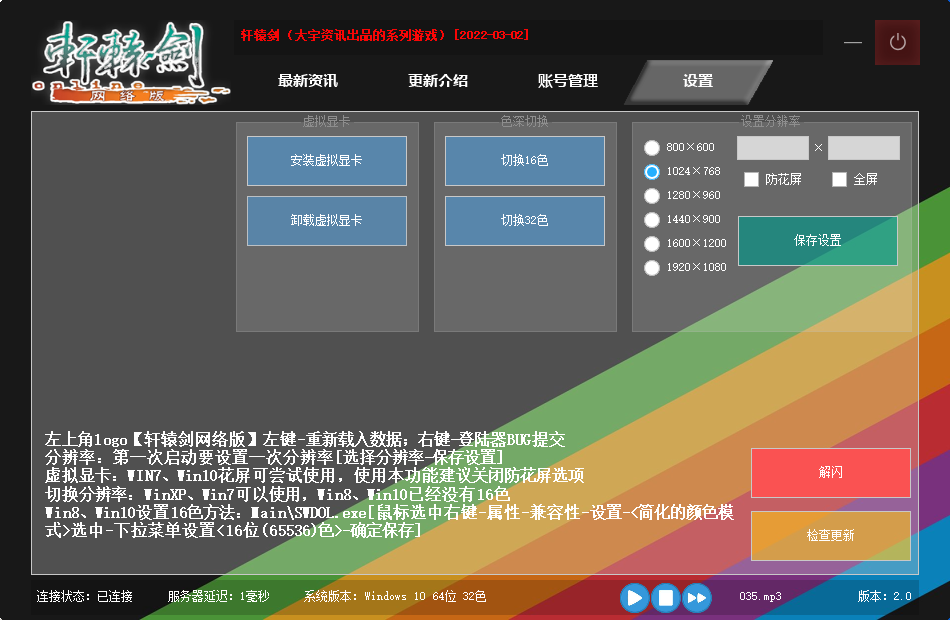Image resolution: width=950 pixels, height=620 pixels.
Task: Open the 最新资讯 tab
Action: click(x=308, y=81)
